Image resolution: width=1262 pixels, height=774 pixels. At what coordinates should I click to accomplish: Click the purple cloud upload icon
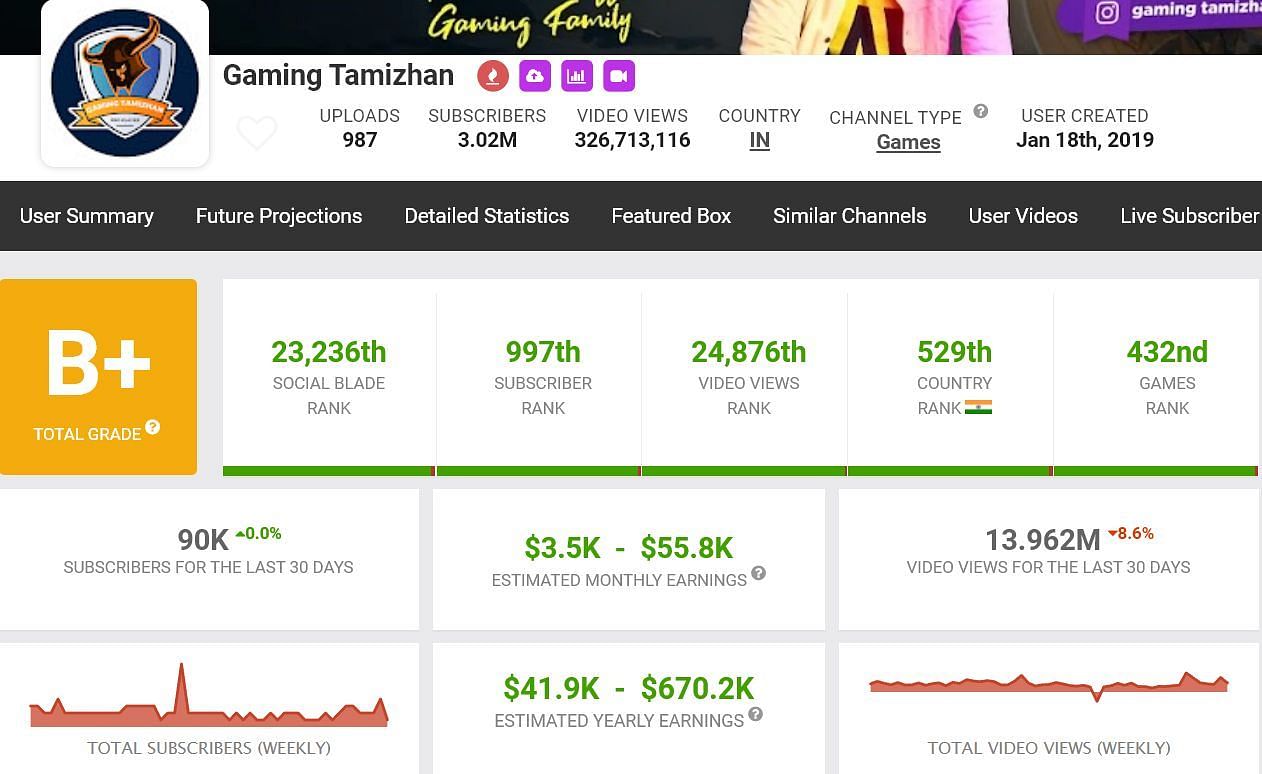coord(535,76)
